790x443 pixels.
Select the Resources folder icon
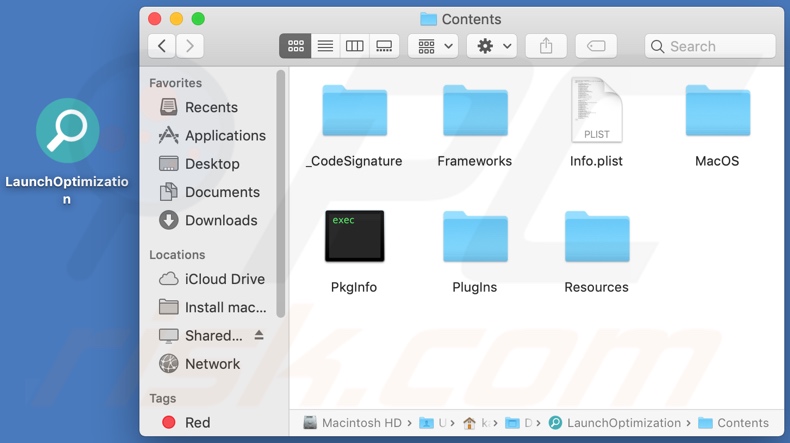597,237
